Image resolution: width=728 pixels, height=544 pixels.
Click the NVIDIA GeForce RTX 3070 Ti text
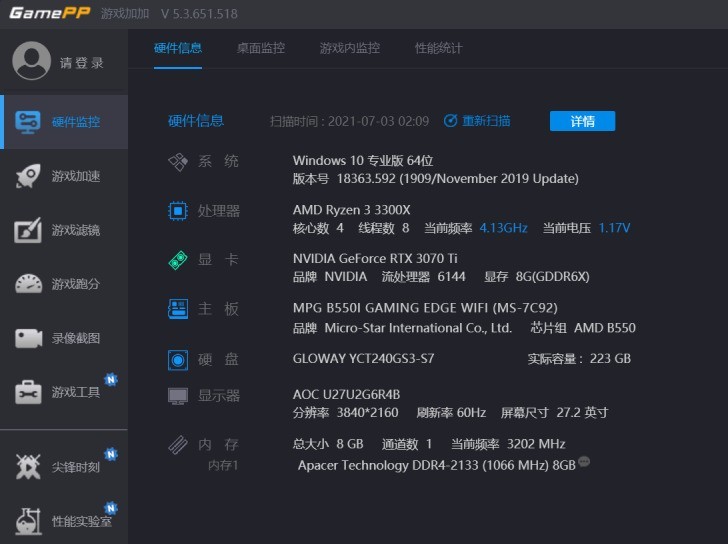pos(375,259)
